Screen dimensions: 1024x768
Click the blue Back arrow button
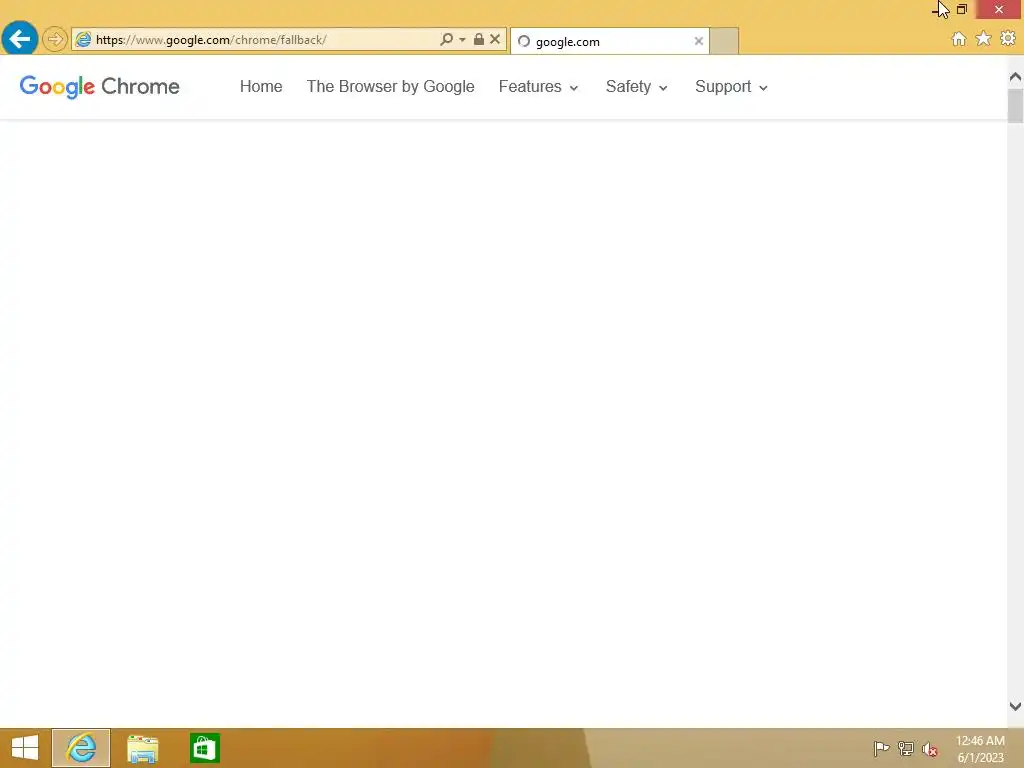[x=20, y=39]
